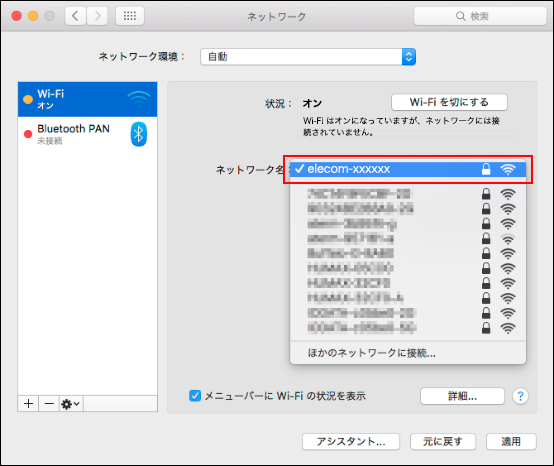This screenshot has height=466, width=554.
Task: Click the forward navigation arrow
Action: pyautogui.click(x=97, y=16)
